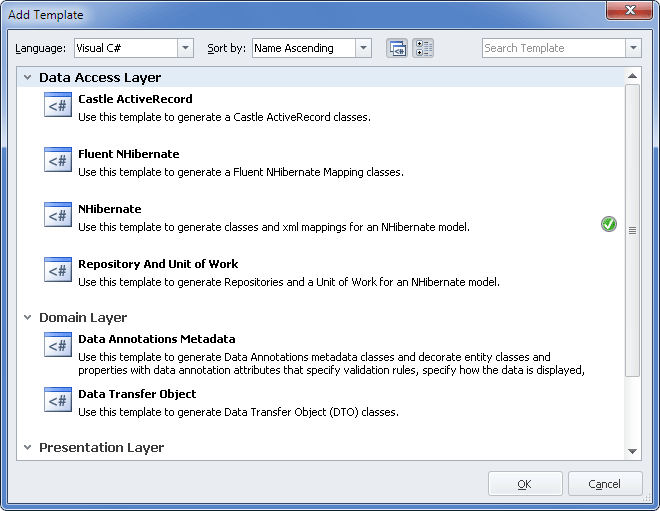Select the NHibernate template title

(110, 209)
